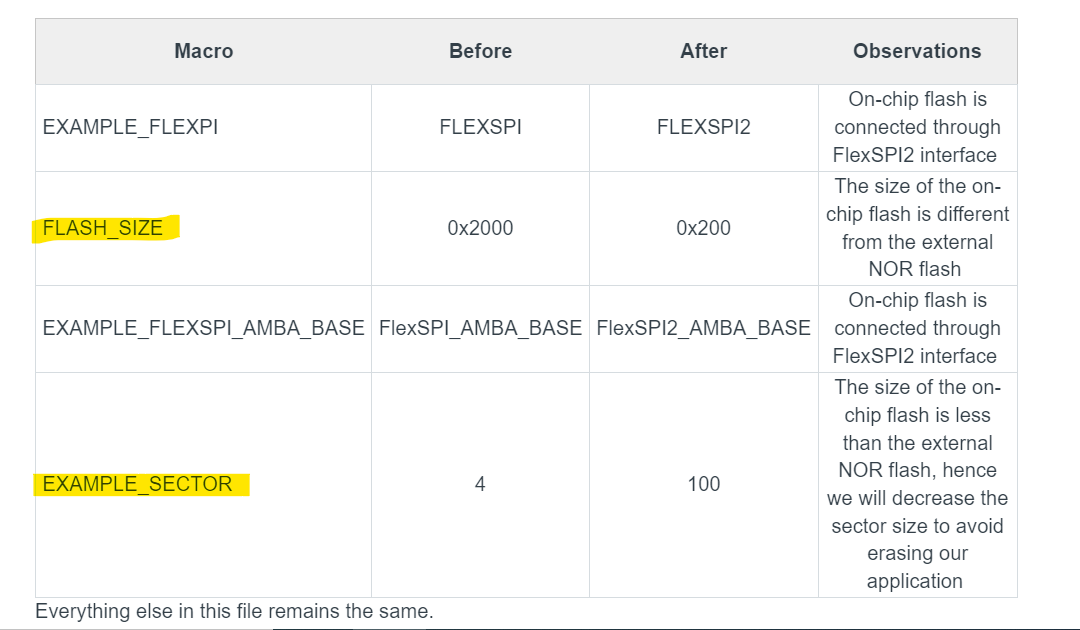Click the "Everything else in this file" sentence

234,611
